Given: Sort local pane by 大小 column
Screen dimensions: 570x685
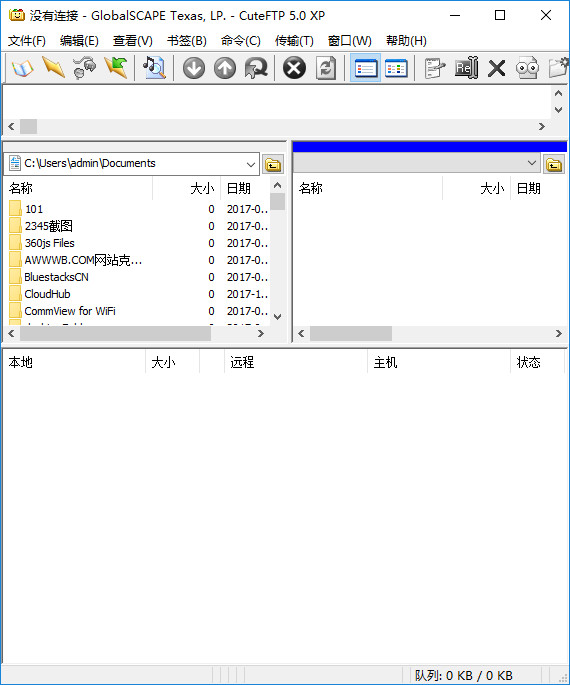Looking at the screenshot, I should click(x=187, y=188).
